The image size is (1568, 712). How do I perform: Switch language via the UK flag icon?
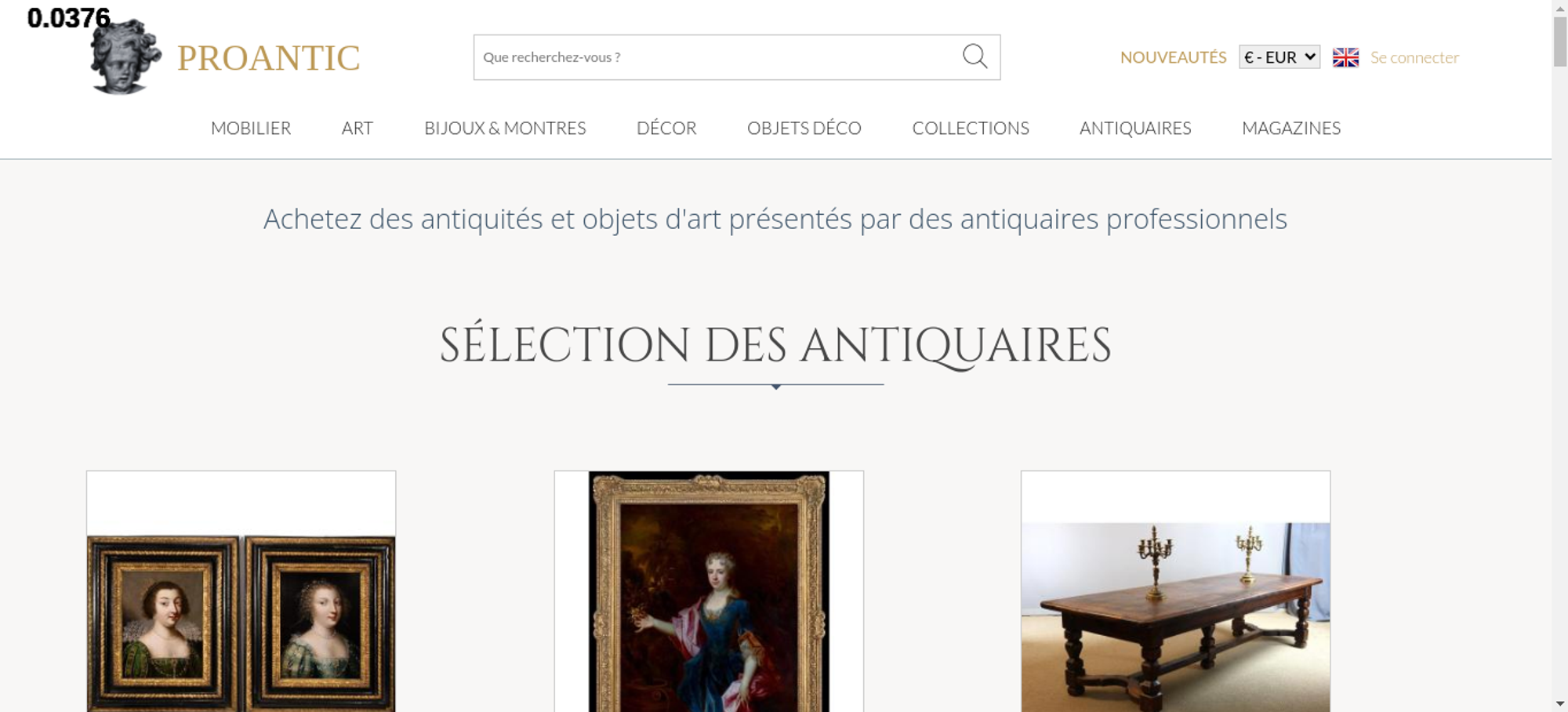[x=1345, y=57]
